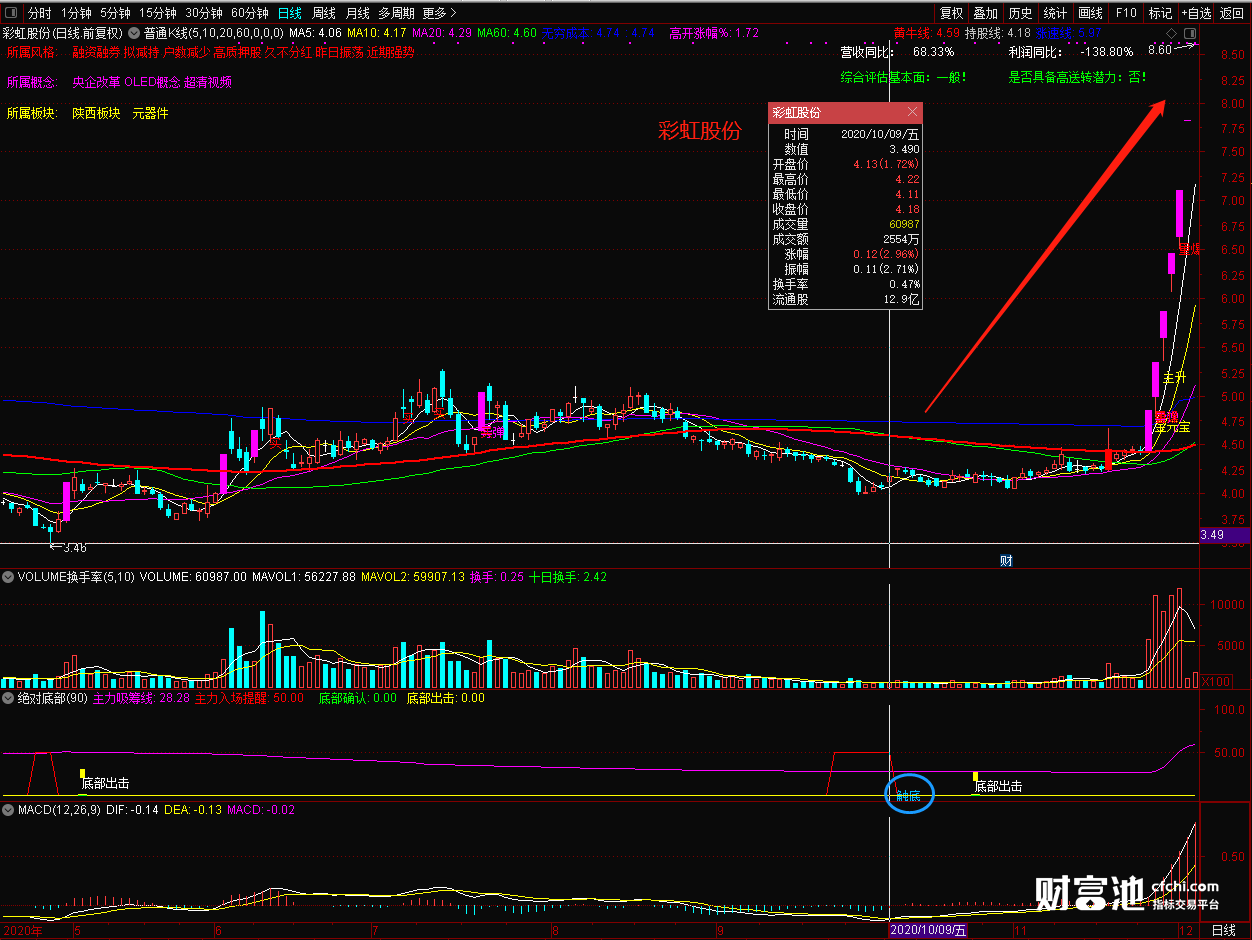1252x940 pixels.
Task: Open the 30分钟 period tab
Action: click(x=204, y=13)
